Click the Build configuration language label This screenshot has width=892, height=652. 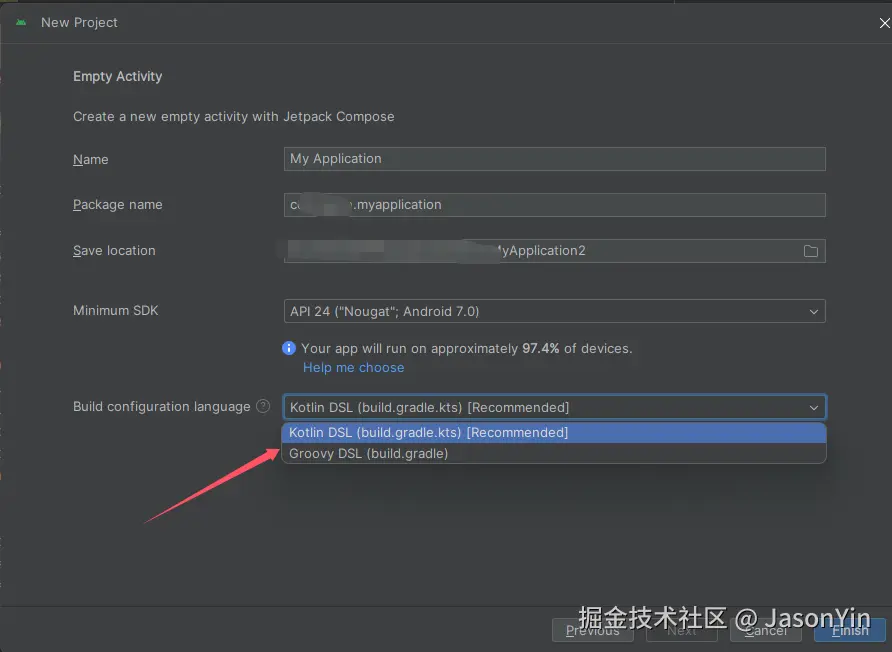[x=162, y=406]
